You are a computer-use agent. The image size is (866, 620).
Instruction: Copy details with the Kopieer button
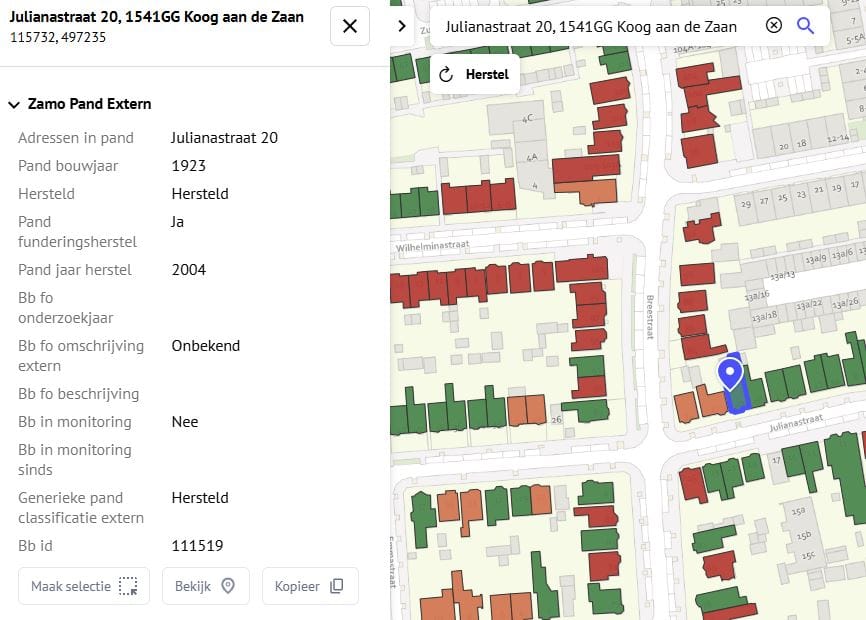[310, 586]
